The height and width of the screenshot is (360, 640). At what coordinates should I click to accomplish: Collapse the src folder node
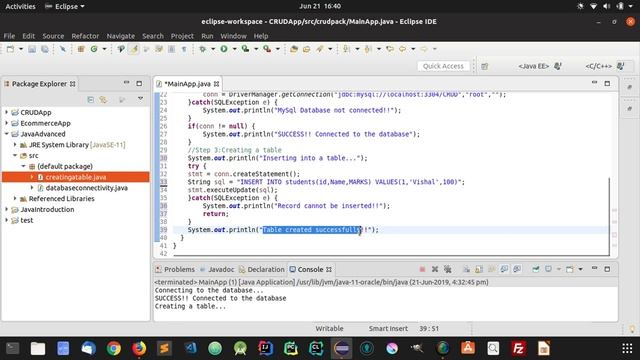click(x=15, y=156)
